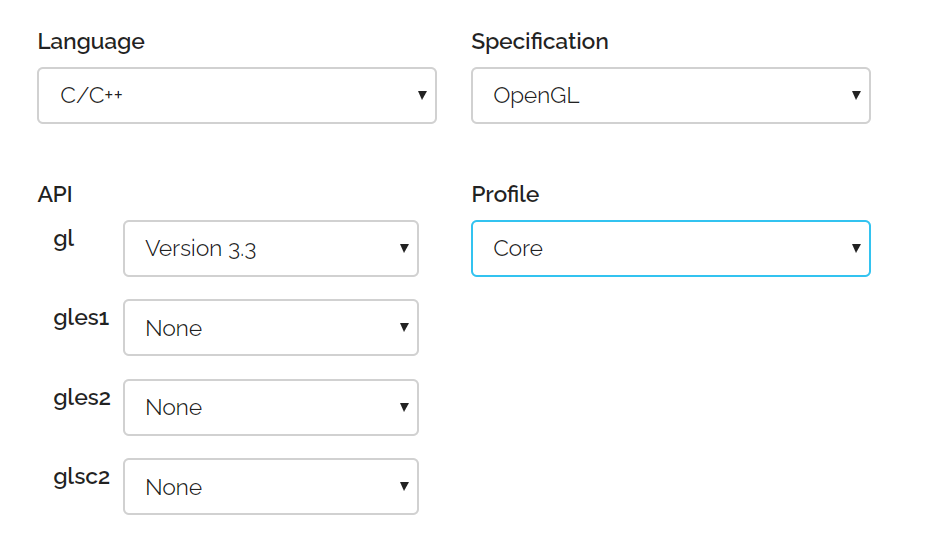Open the Language dropdown showing C/C++
This screenshot has height=539, width=928.
point(236,96)
